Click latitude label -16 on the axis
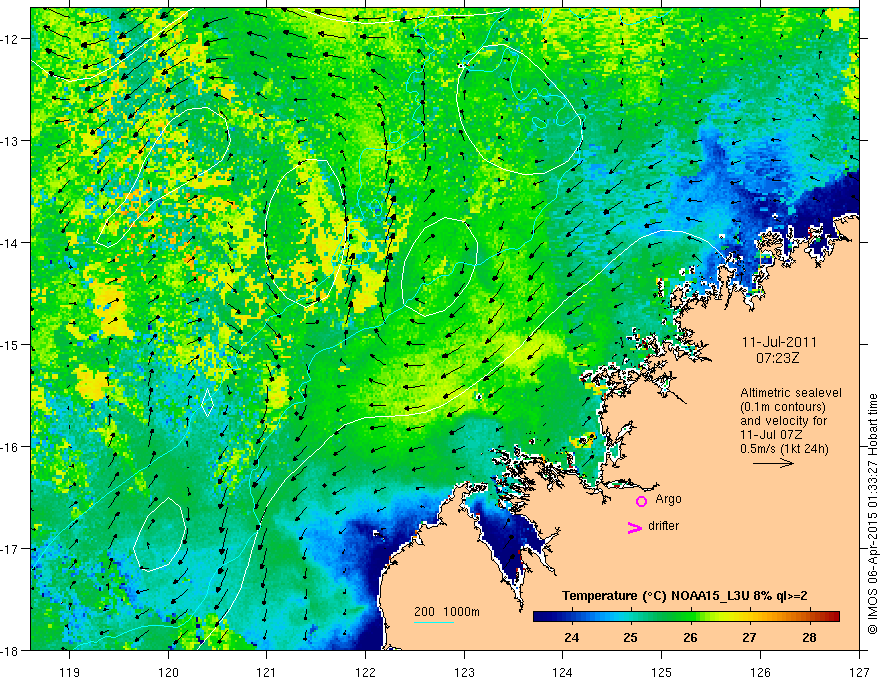This screenshot has width=880, height=680. coord(10,447)
